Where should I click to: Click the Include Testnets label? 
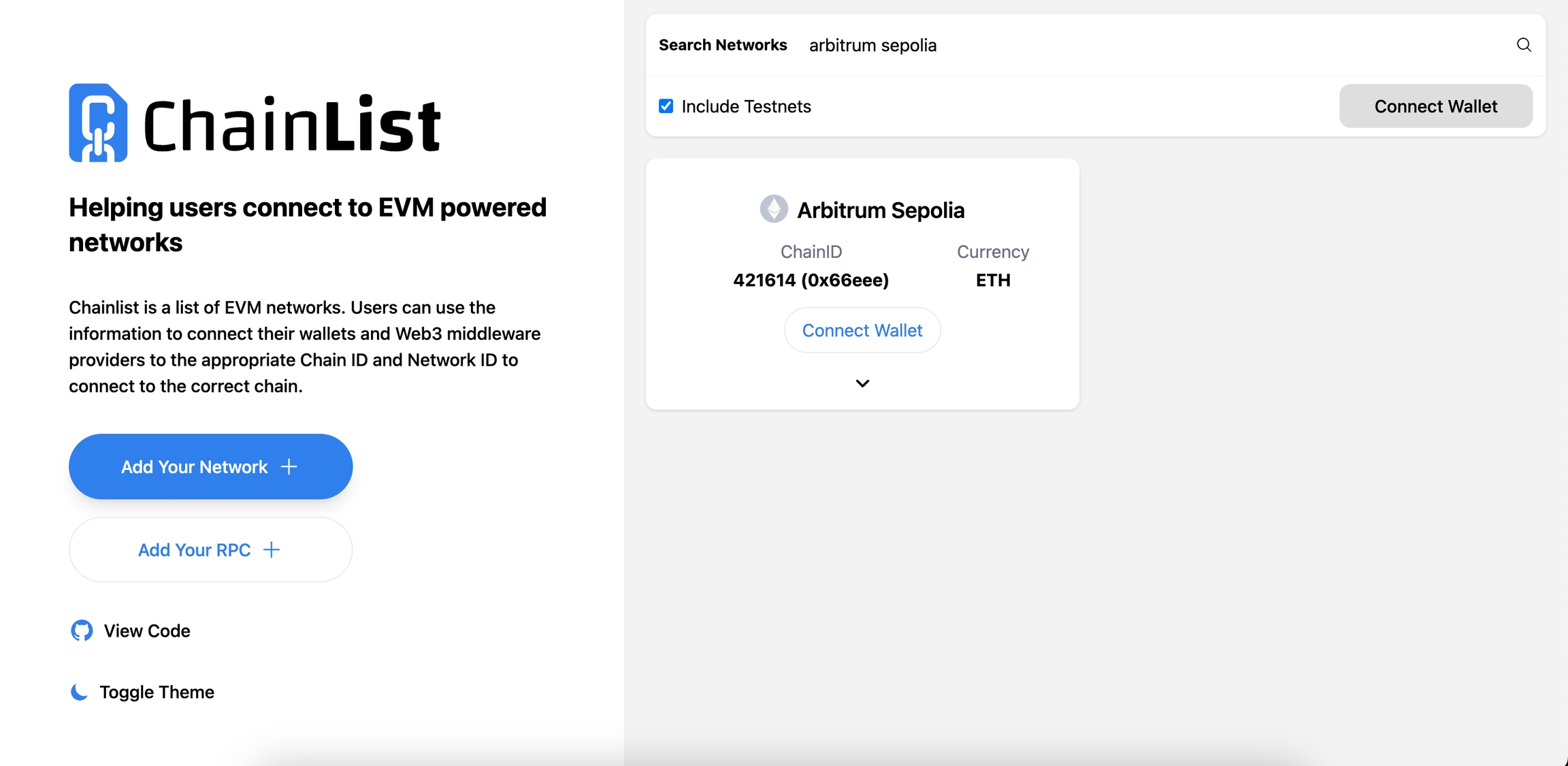click(746, 106)
